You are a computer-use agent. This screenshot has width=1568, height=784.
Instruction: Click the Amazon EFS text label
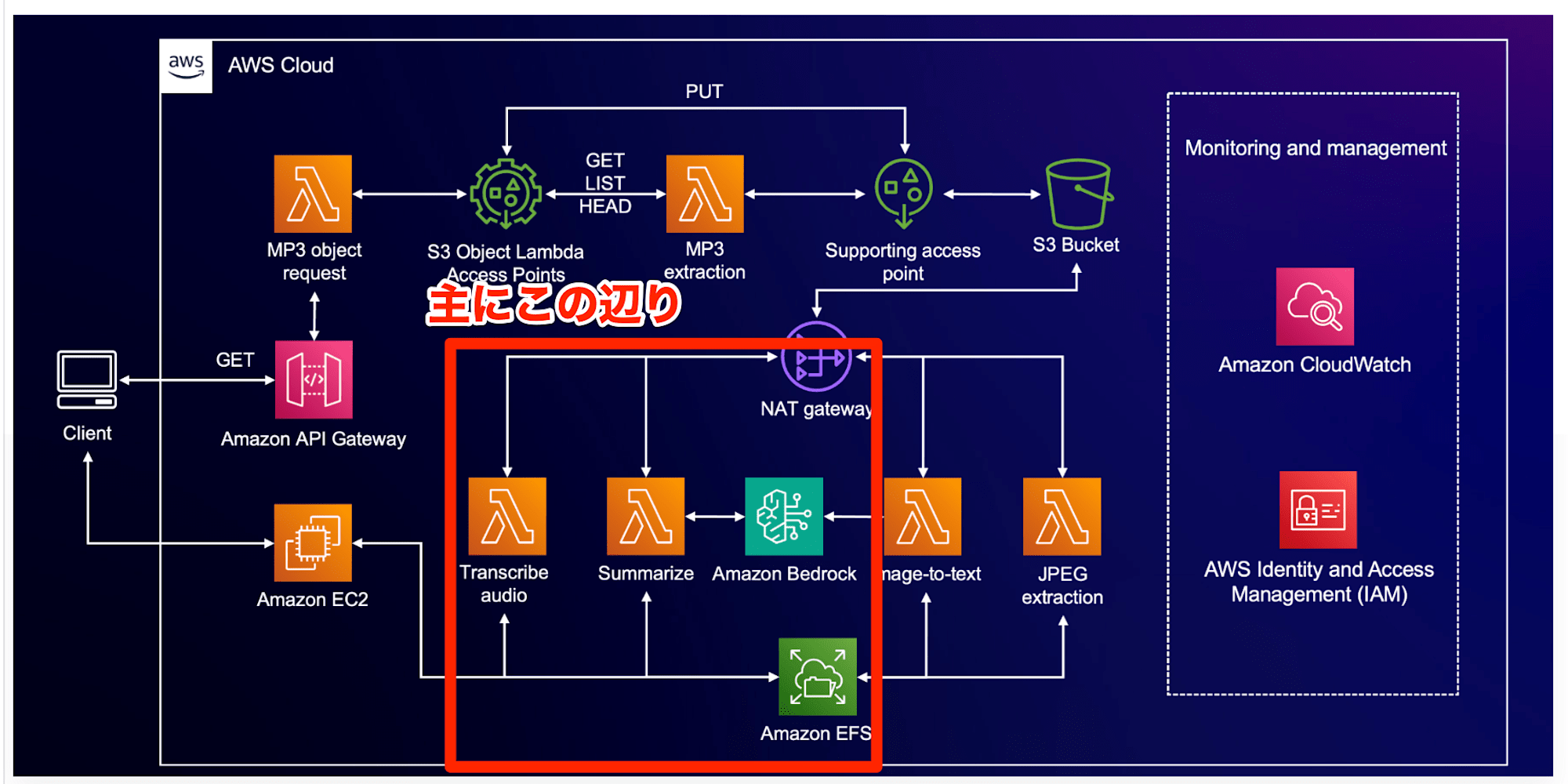point(816,733)
